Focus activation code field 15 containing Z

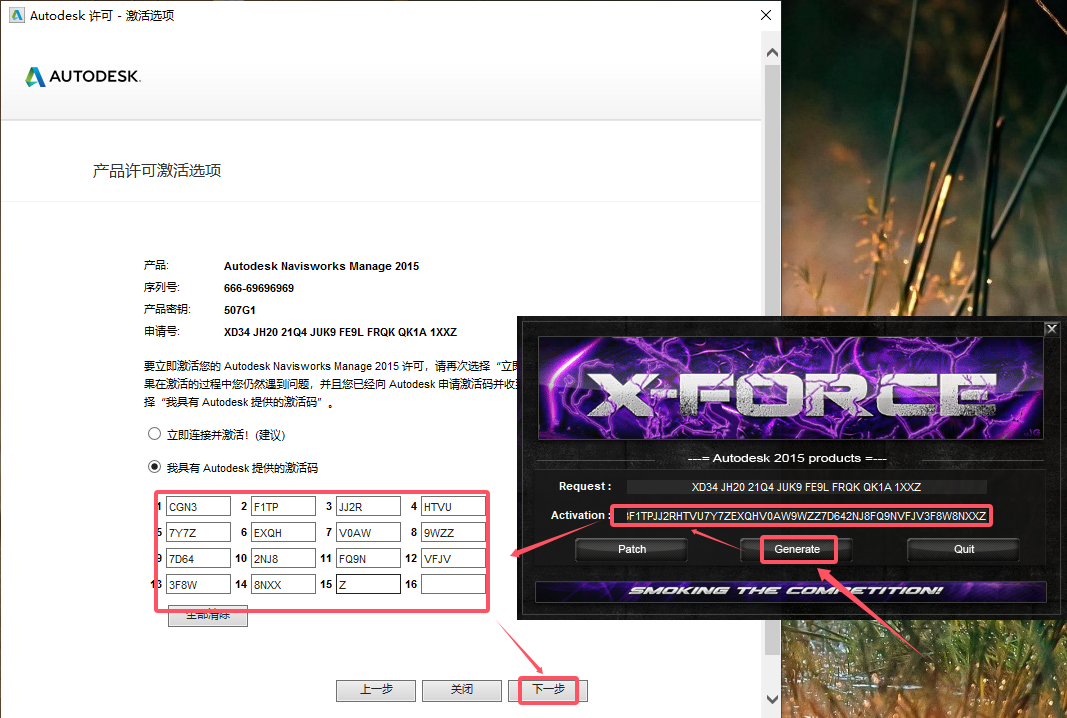[368, 585]
